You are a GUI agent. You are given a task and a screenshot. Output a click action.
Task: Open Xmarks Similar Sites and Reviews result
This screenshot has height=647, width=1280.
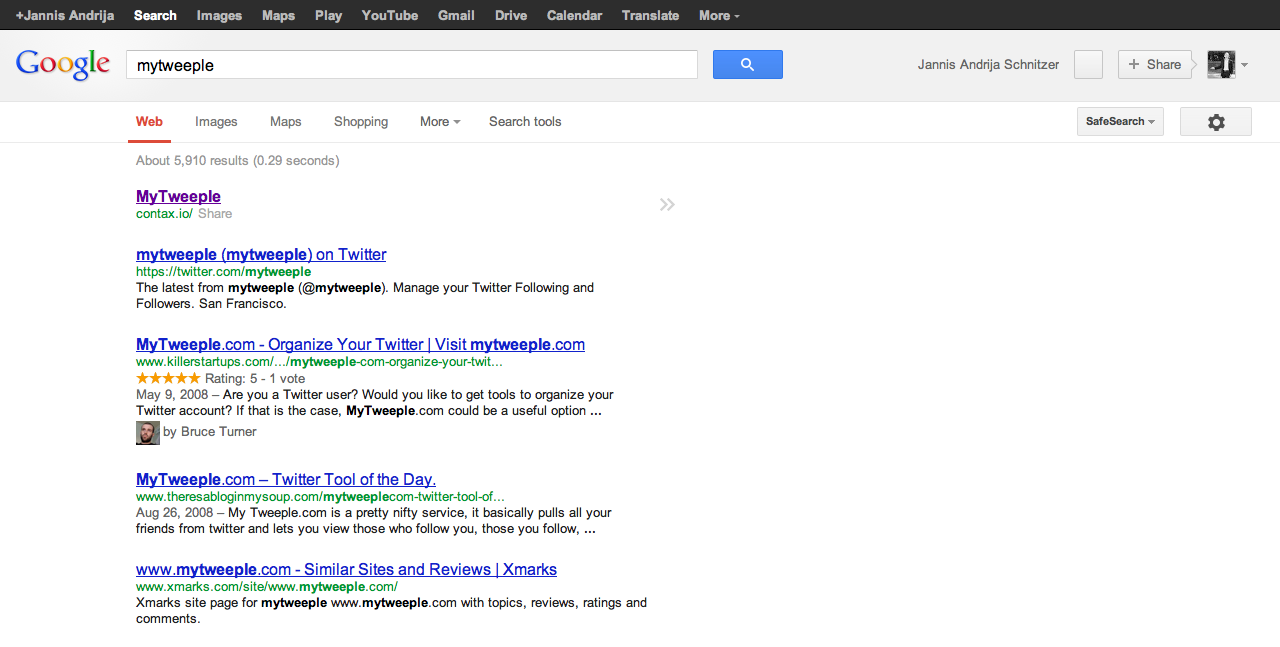click(x=346, y=569)
